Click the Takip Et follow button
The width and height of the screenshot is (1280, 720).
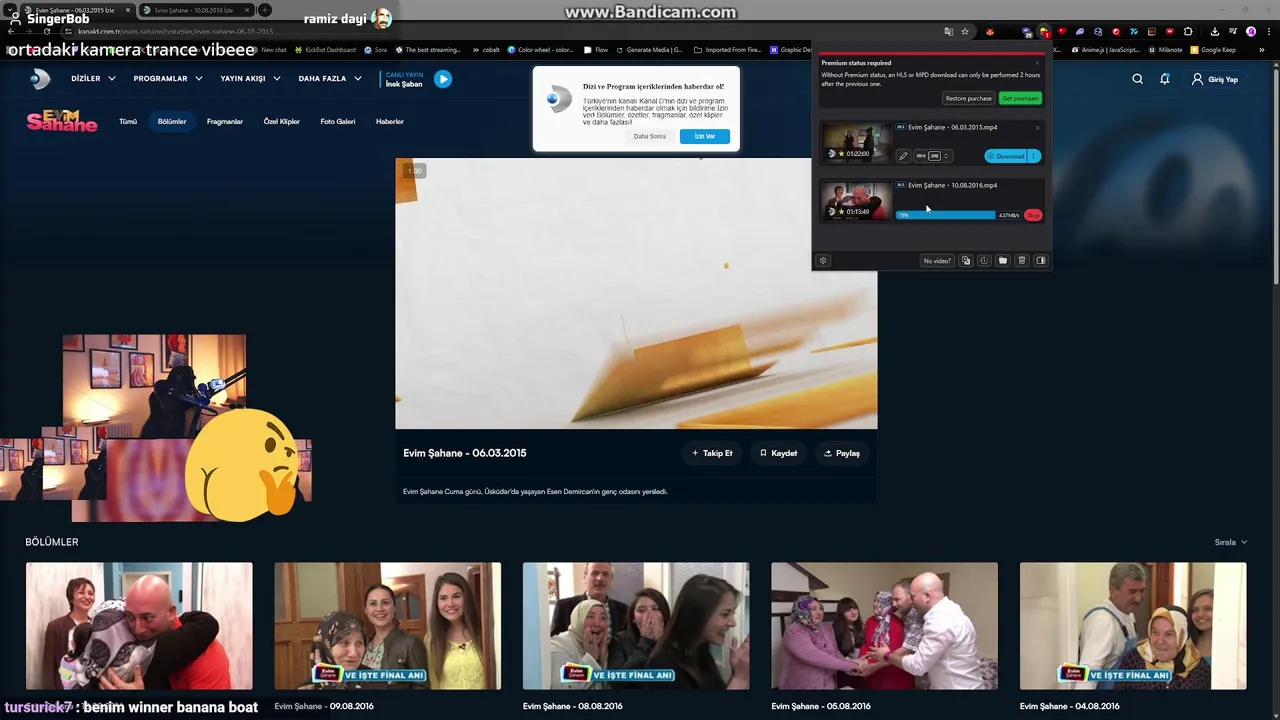click(x=712, y=453)
